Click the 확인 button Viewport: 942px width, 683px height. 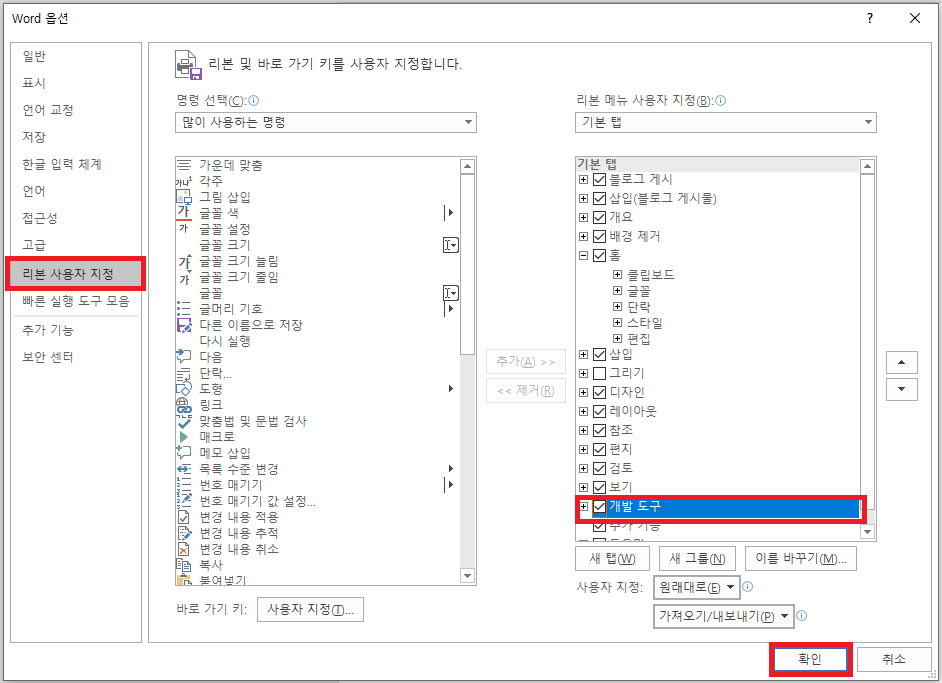810,660
